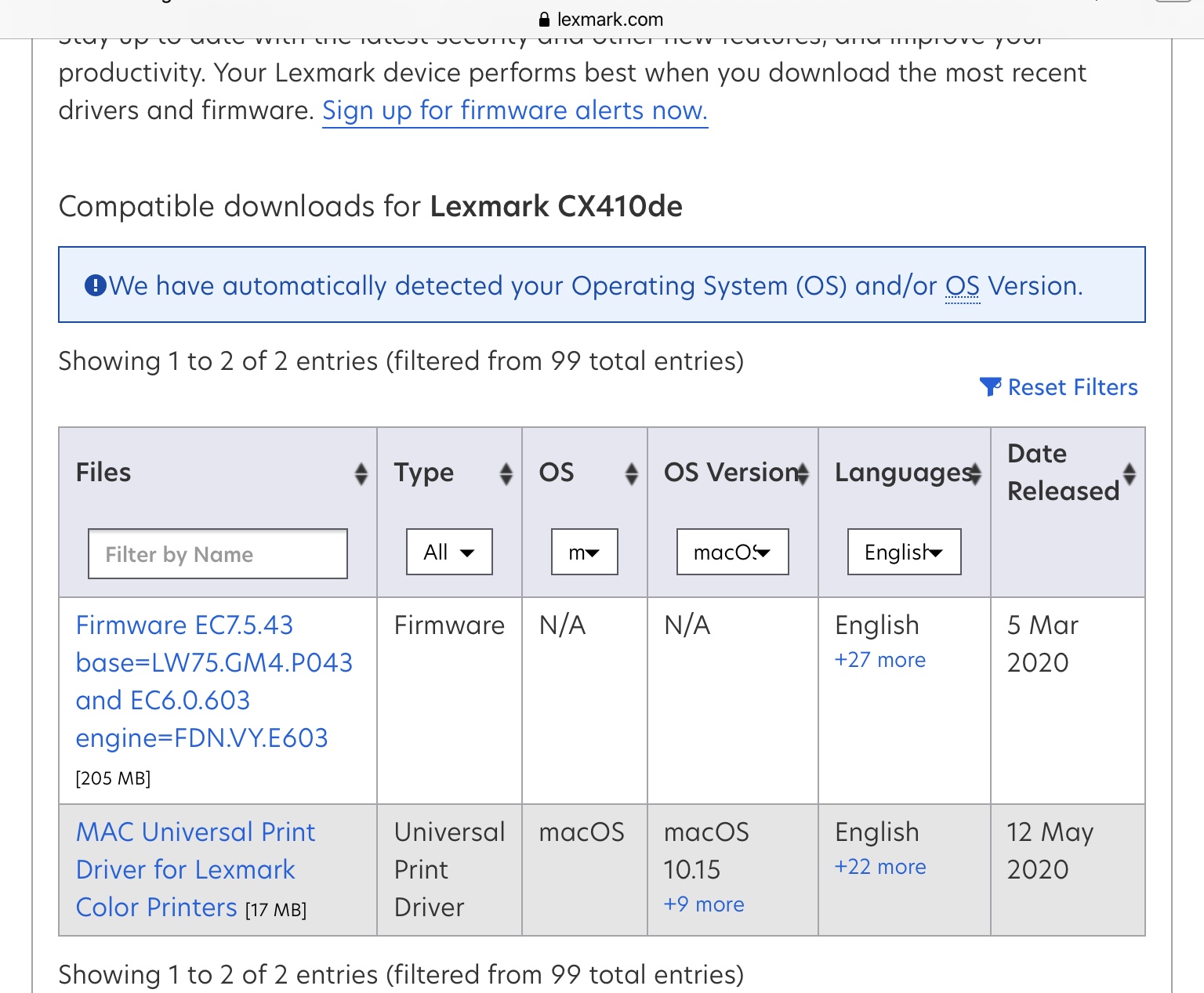
Task: Sort by the OS column sort arrows
Action: pyautogui.click(x=632, y=473)
